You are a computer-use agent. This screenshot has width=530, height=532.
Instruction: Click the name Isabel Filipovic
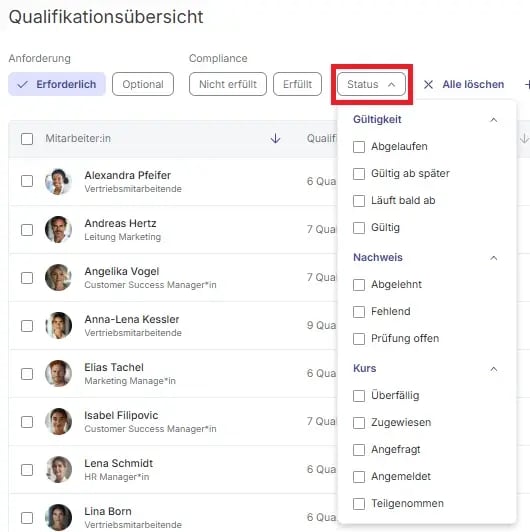(x=121, y=415)
